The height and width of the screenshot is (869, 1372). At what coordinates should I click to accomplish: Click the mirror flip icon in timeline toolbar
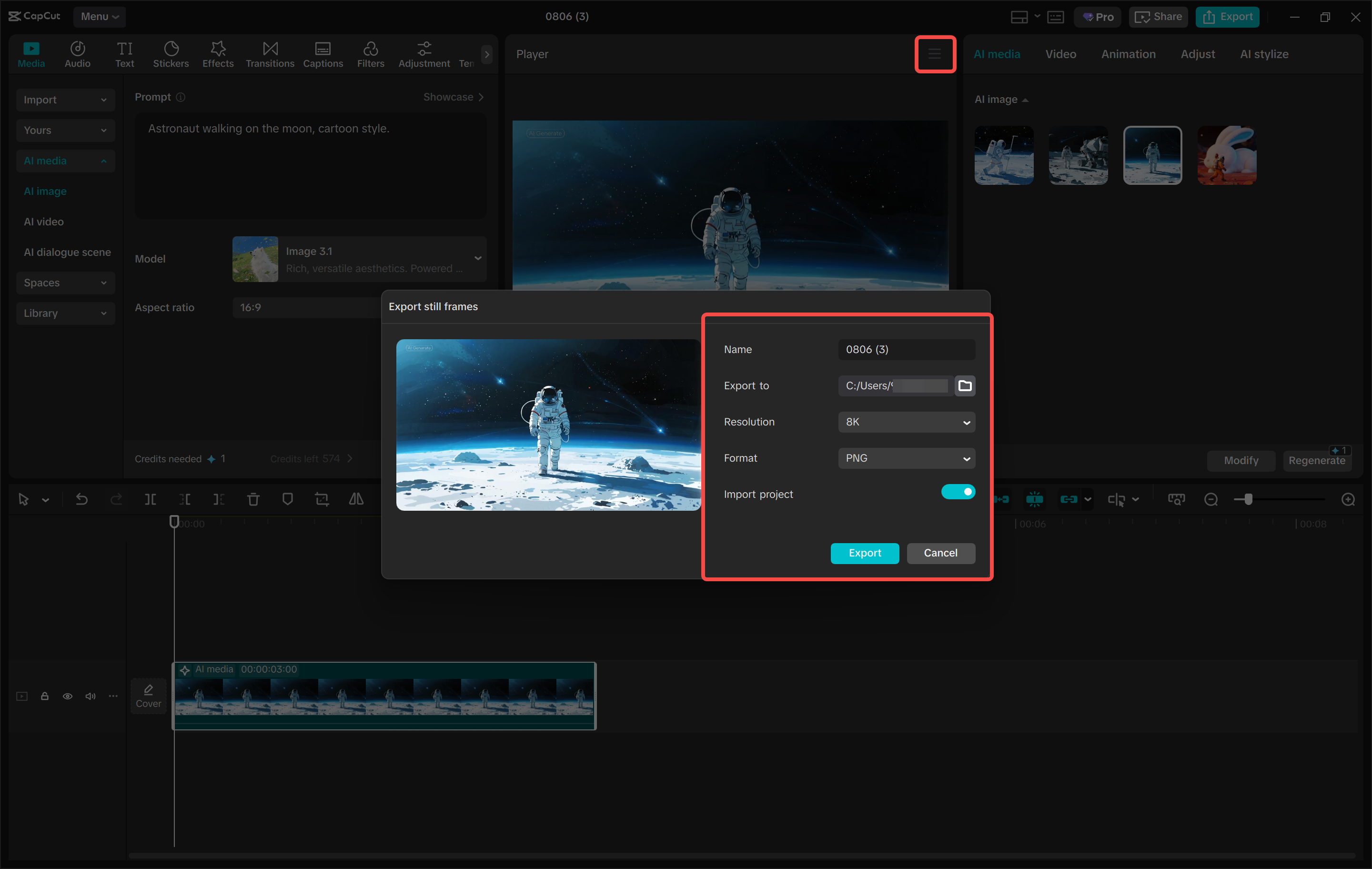[x=356, y=500]
